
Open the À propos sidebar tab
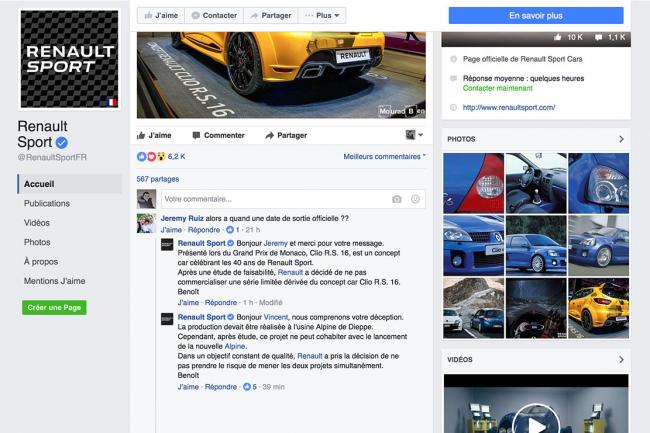41,262
